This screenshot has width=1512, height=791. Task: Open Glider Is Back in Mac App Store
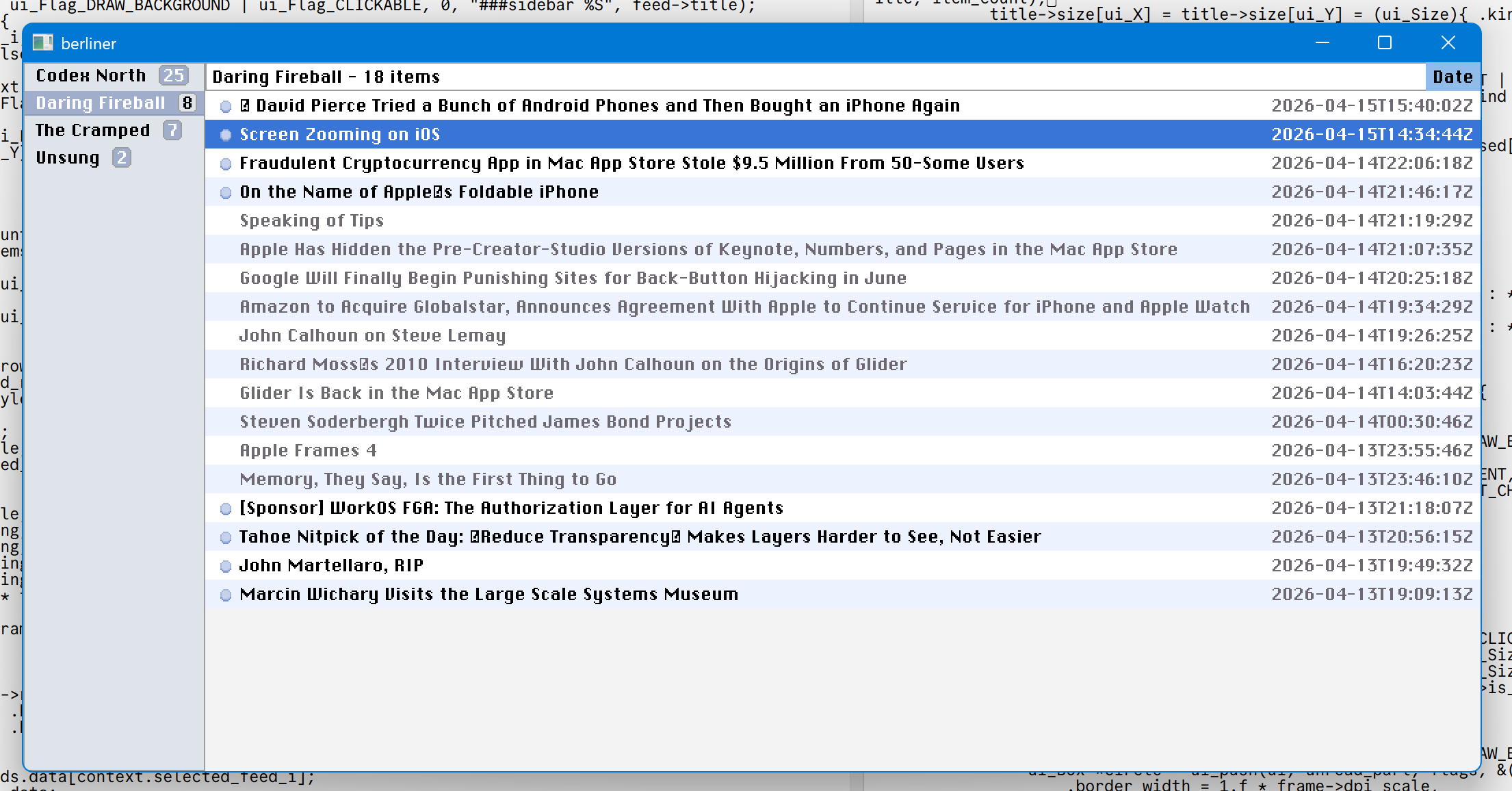(396, 393)
